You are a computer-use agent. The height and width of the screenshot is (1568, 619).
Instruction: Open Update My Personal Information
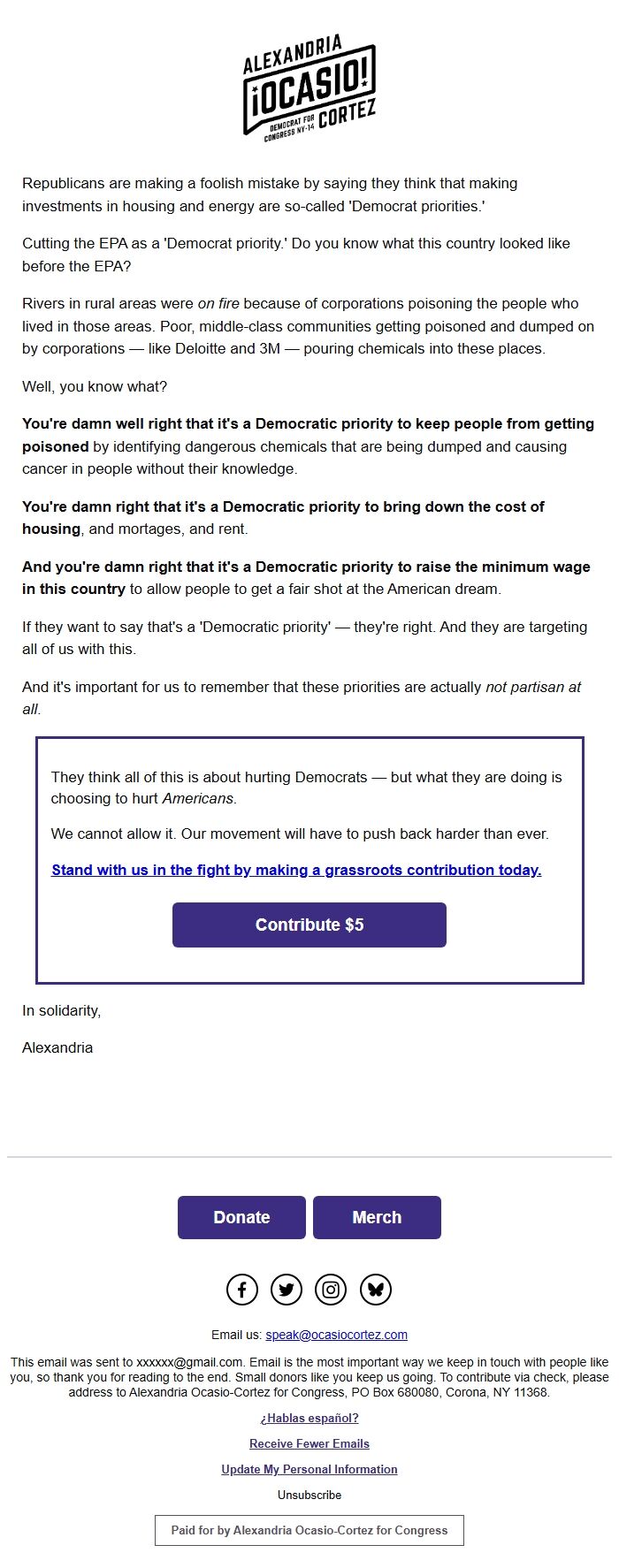tap(309, 1469)
